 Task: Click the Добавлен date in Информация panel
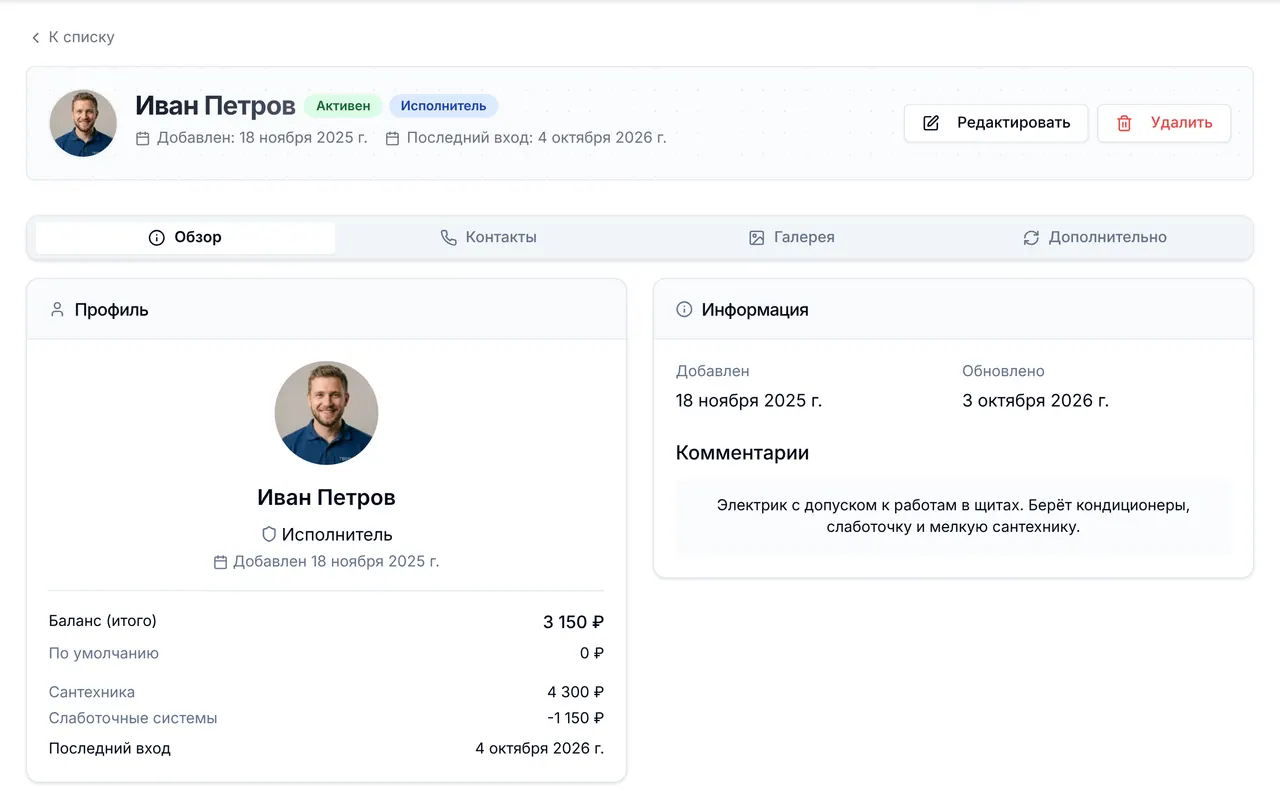click(x=749, y=401)
